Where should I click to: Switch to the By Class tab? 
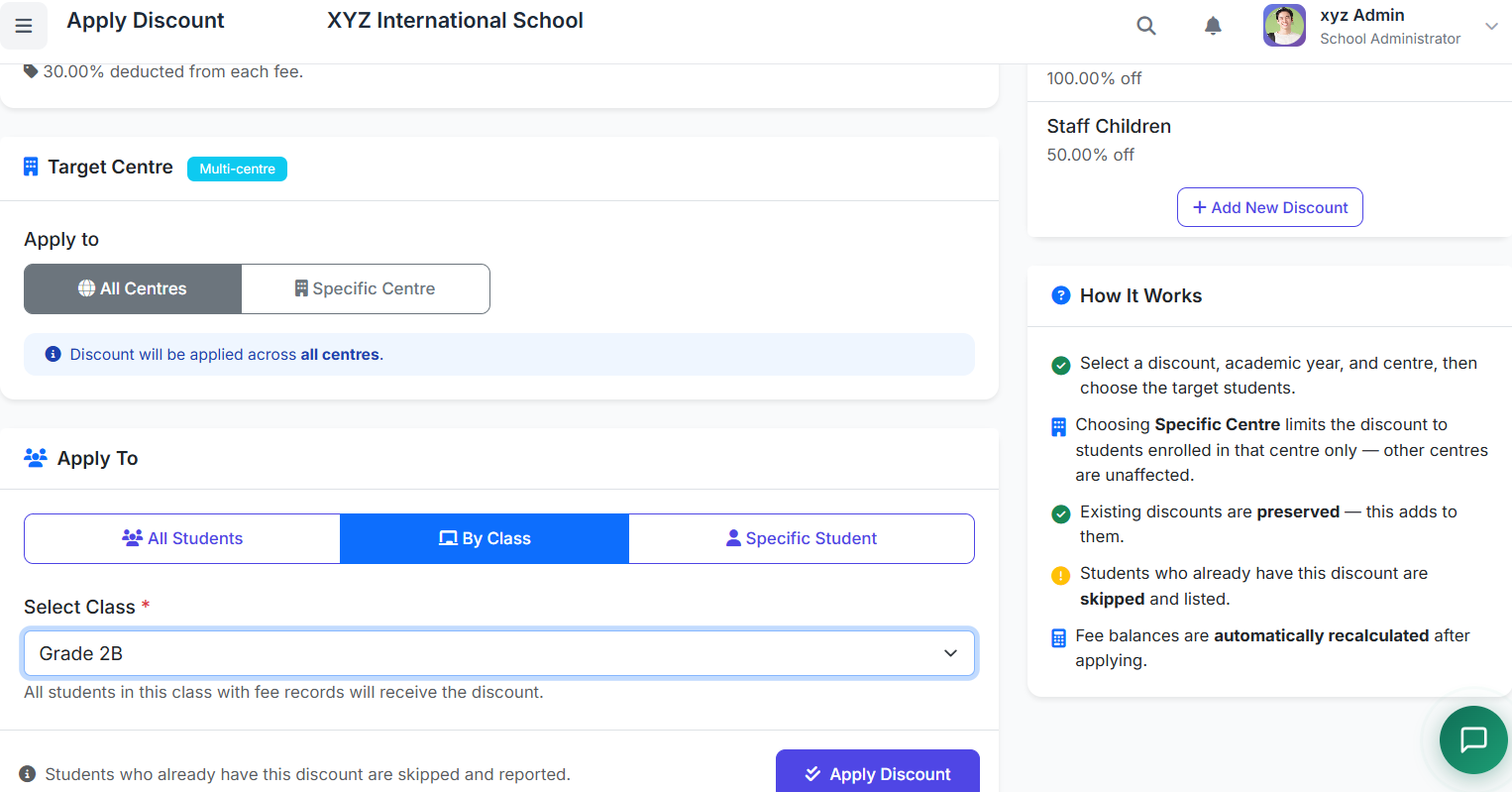485,538
